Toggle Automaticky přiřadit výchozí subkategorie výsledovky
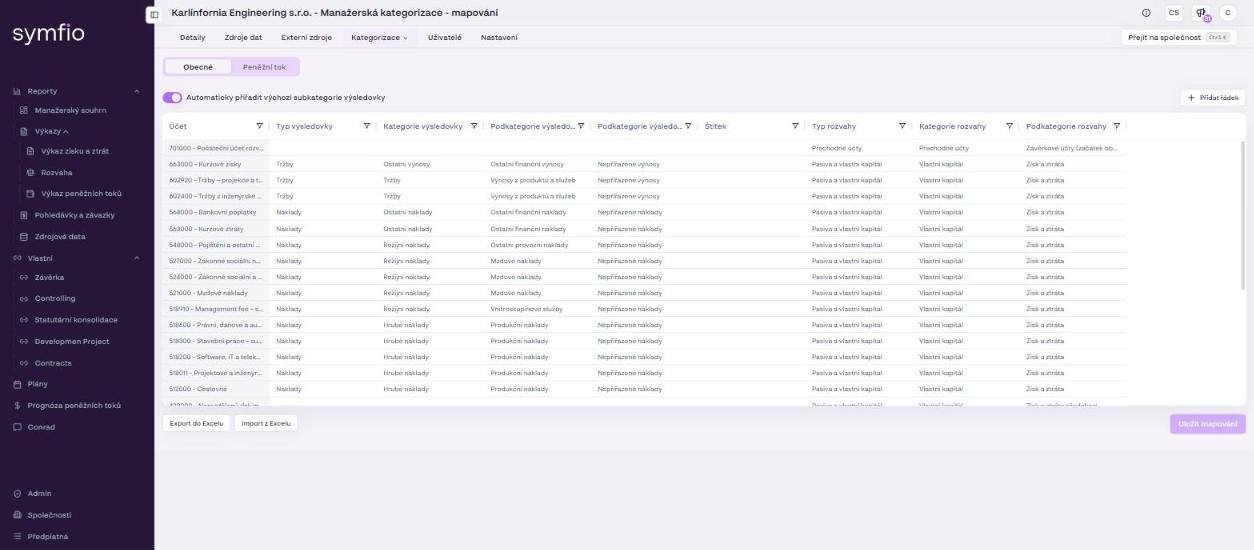The height and width of the screenshot is (550, 1254). tap(172, 97)
